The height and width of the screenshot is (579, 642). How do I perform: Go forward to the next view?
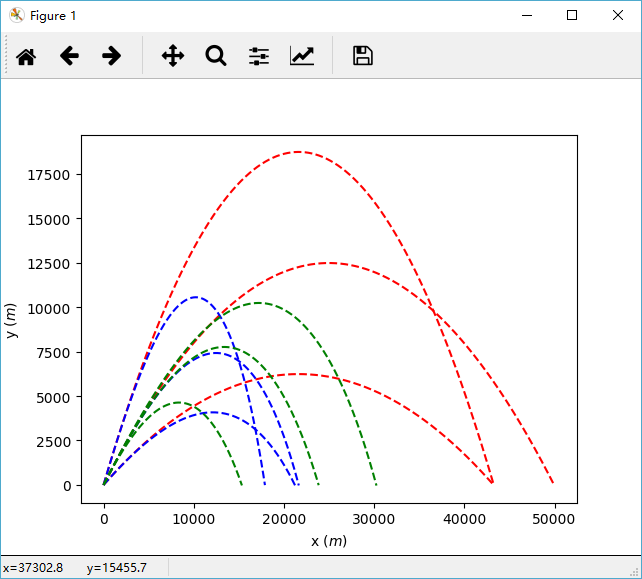111,56
